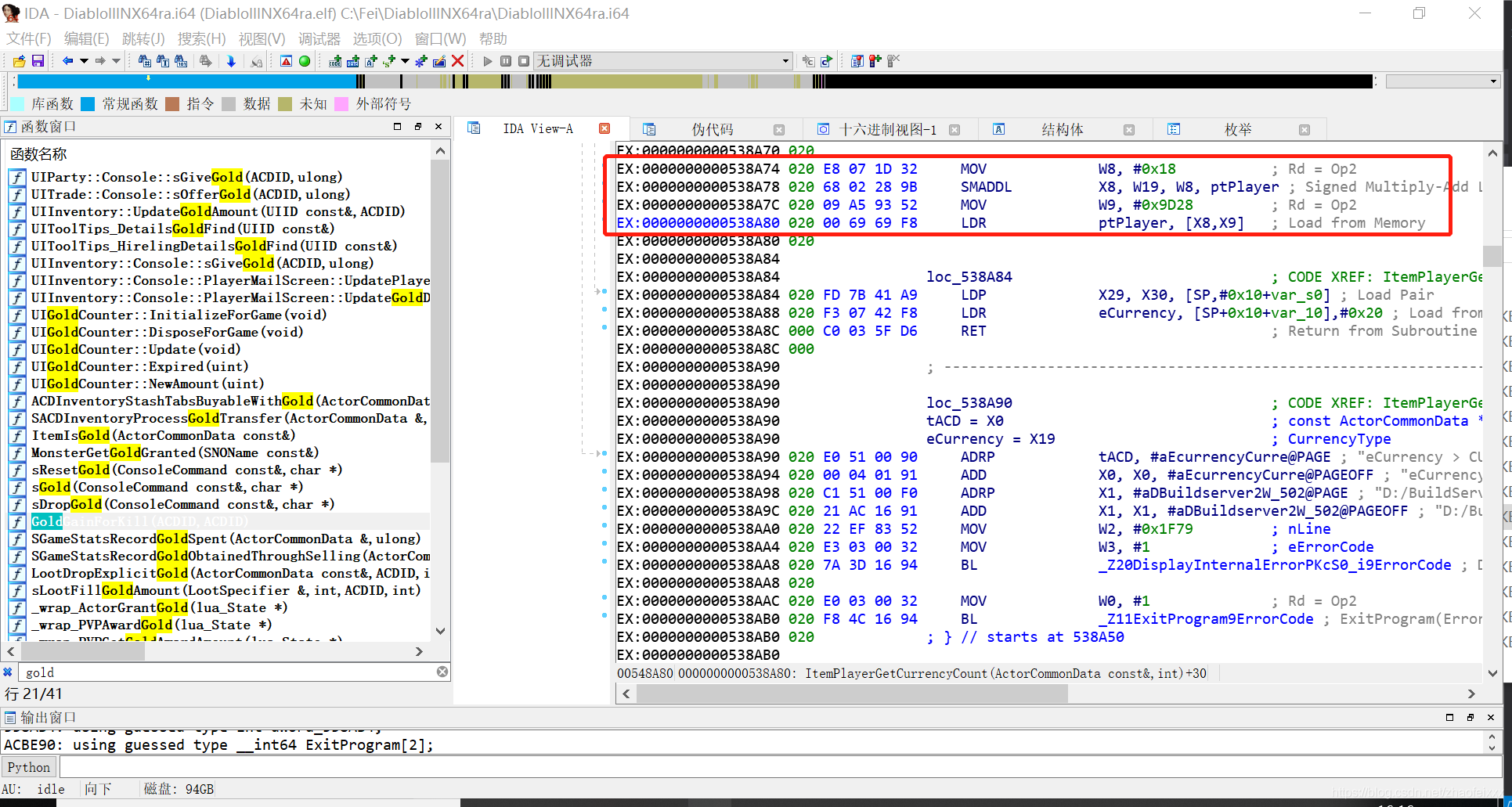Viewport: 1512px width, 807px height.
Task: Click the add code segment icon
Action: click(x=335, y=61)
